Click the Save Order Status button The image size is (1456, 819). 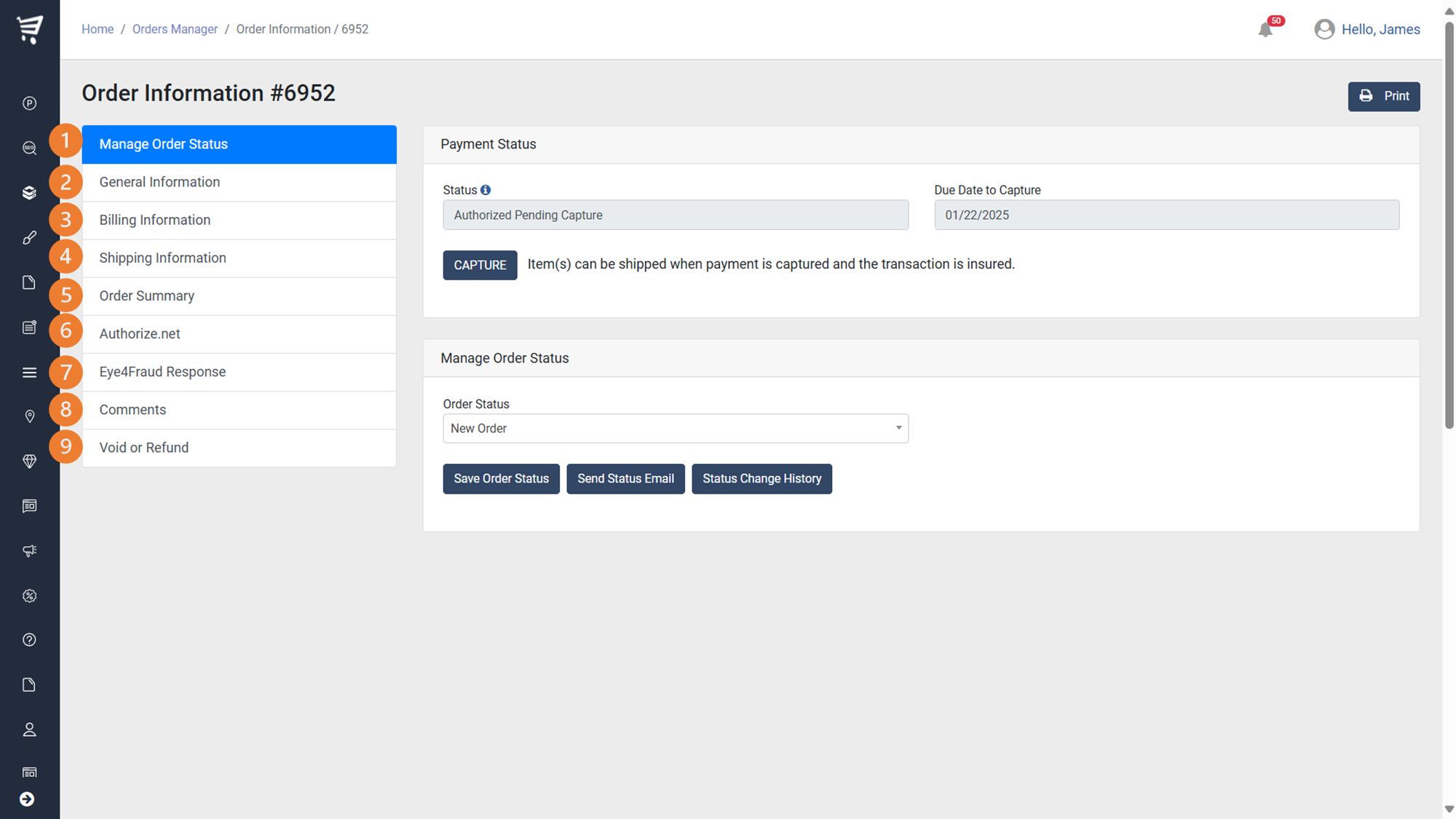tap(501, 479)
